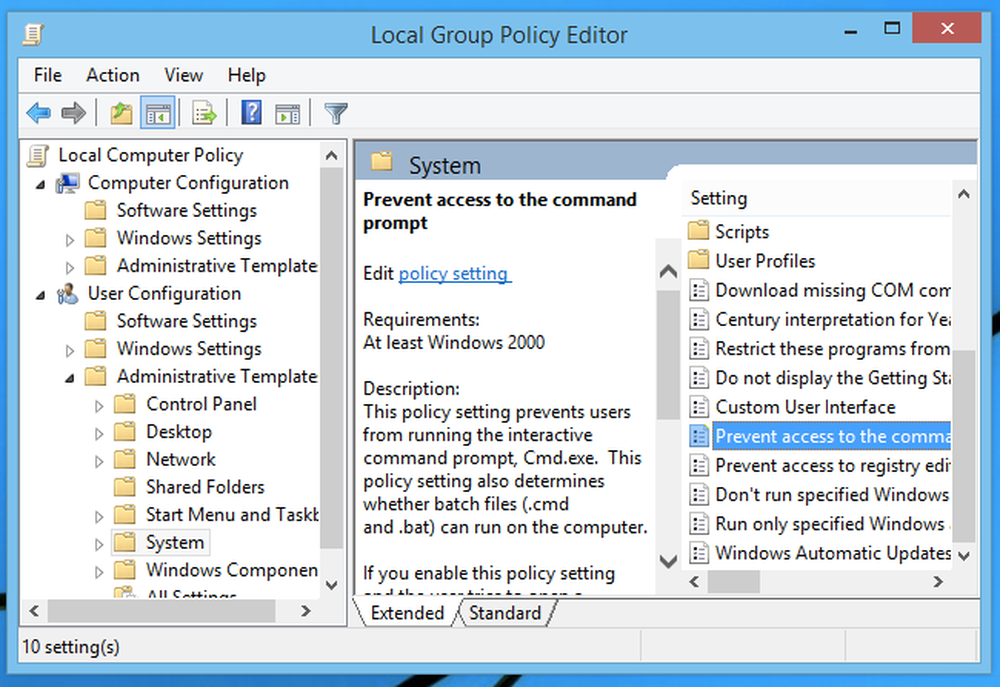Collapse the User Configuration node
The width and height of the screenshot is (1000, 687).
(x=41, y=296)
